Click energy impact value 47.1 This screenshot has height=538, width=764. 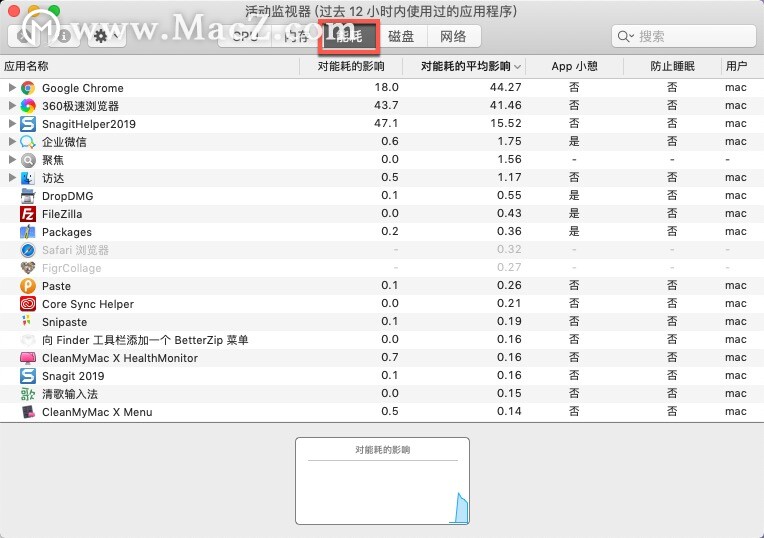386,123
